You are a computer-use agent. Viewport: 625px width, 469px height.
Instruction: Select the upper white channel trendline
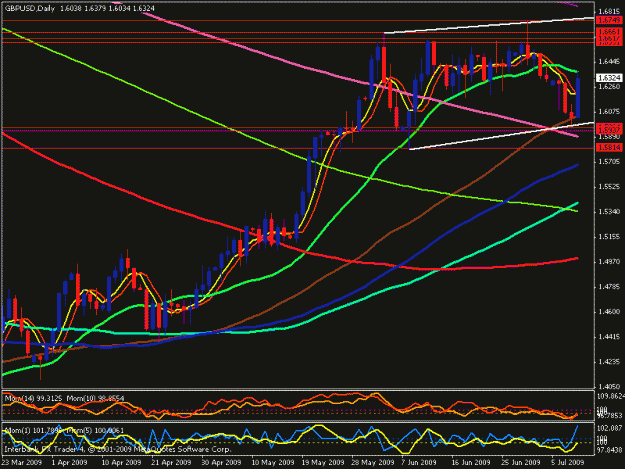[488, 25]
